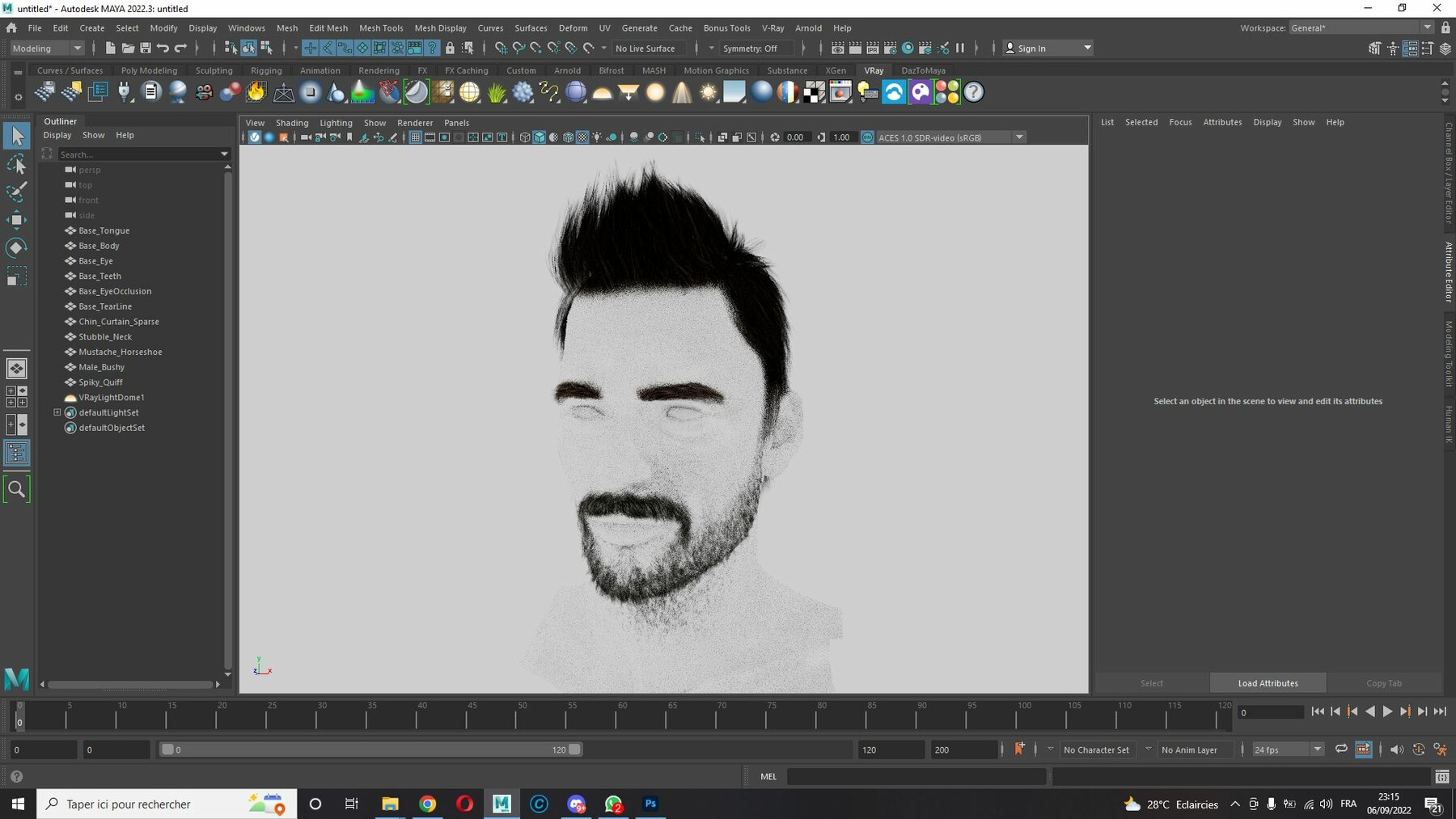Image resolution: width=1456 pixels, height=819 pixels.
Task: Switch to the DazToMaya shelf tab
Action: click(x=923, y=70)
